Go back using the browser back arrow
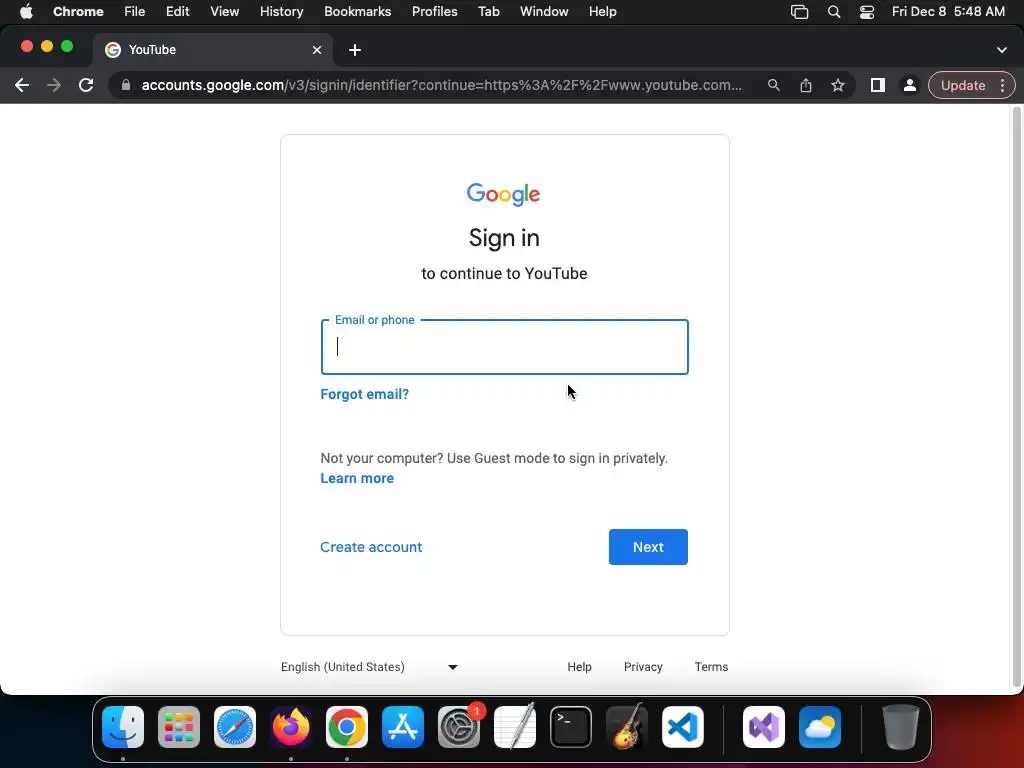1024x768 pixels. (x=22, y=86)
